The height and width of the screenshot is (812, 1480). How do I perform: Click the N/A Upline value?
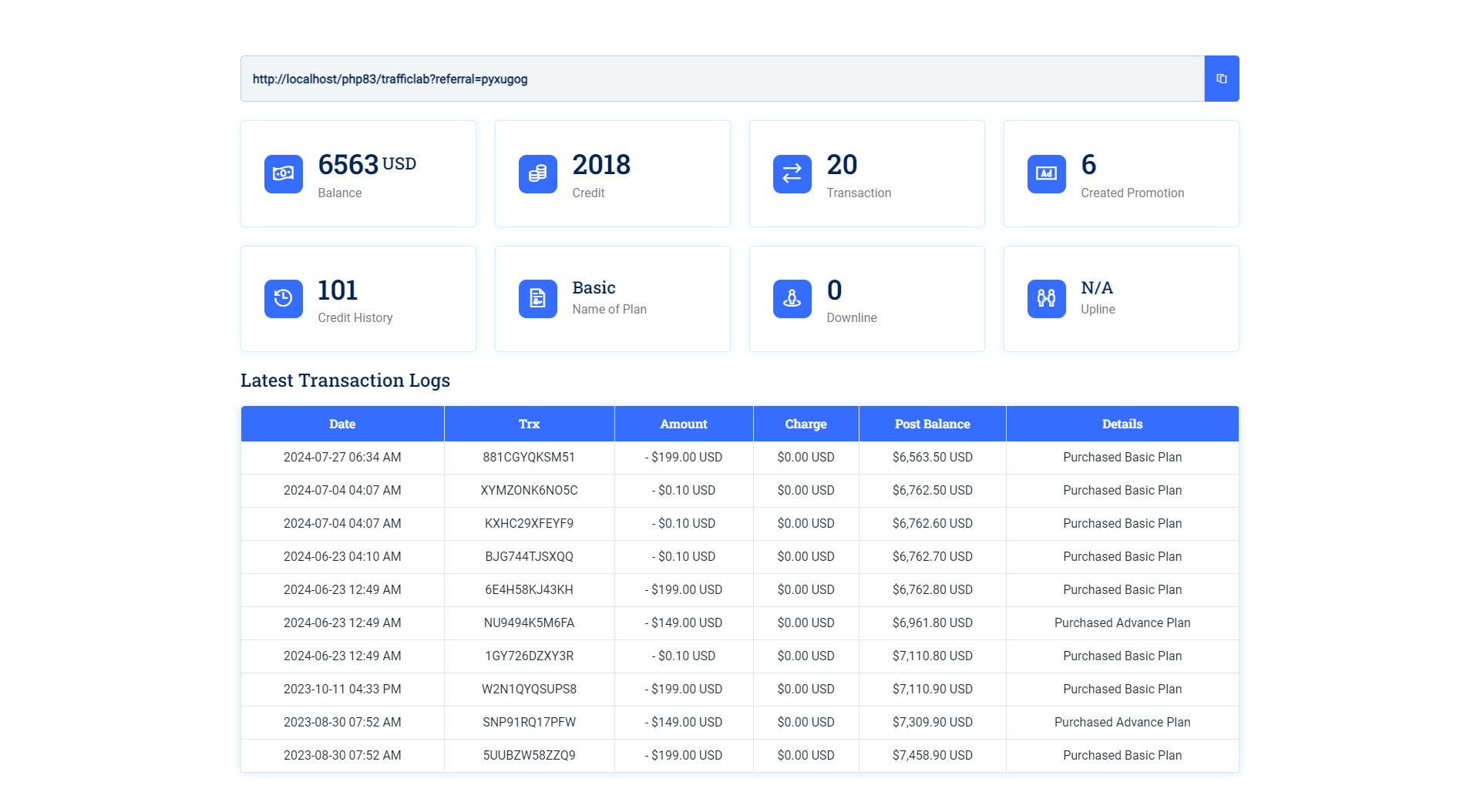(1097, 288)
